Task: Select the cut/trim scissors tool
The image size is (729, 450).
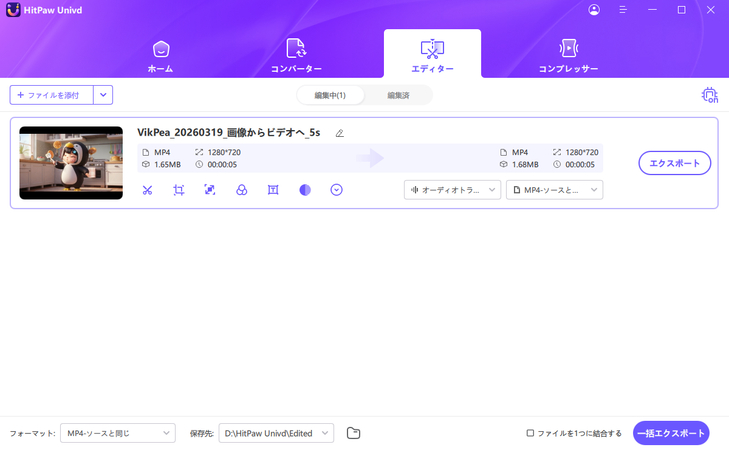Action: [147, 190]
